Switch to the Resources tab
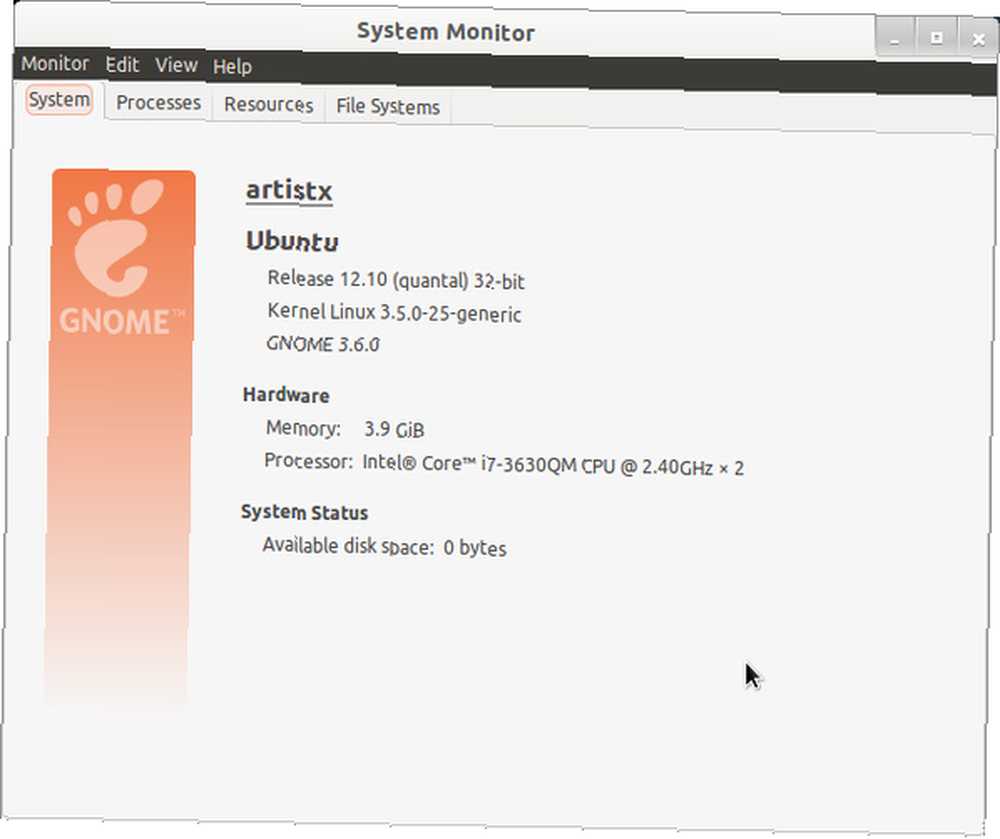Viewport: 1000px width, 839px height. (268, 105)
